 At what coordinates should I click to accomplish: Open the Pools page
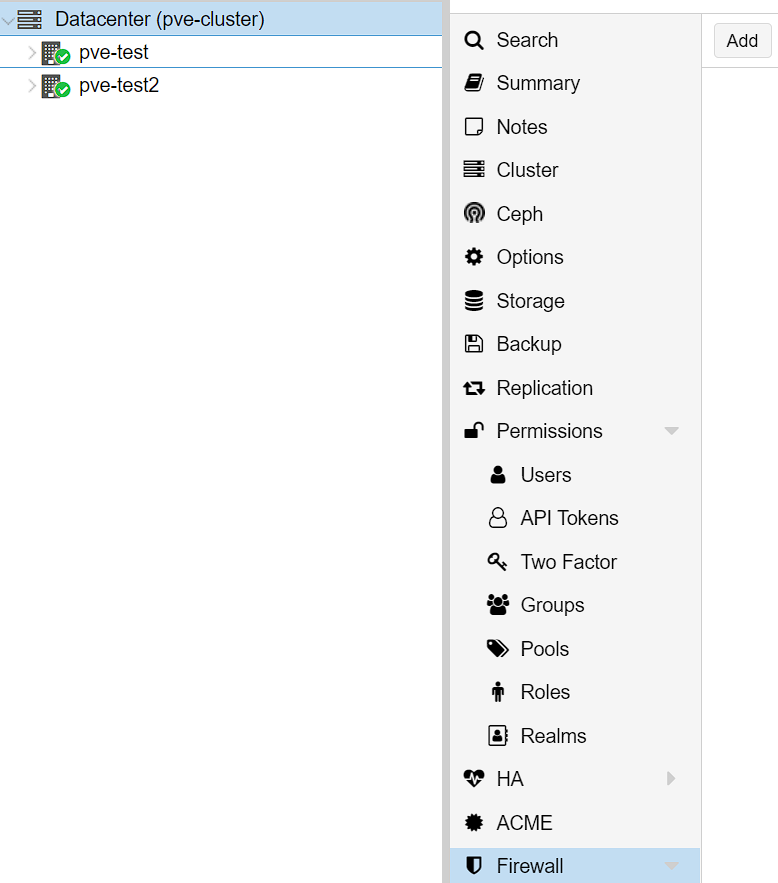tap(544, 649)
